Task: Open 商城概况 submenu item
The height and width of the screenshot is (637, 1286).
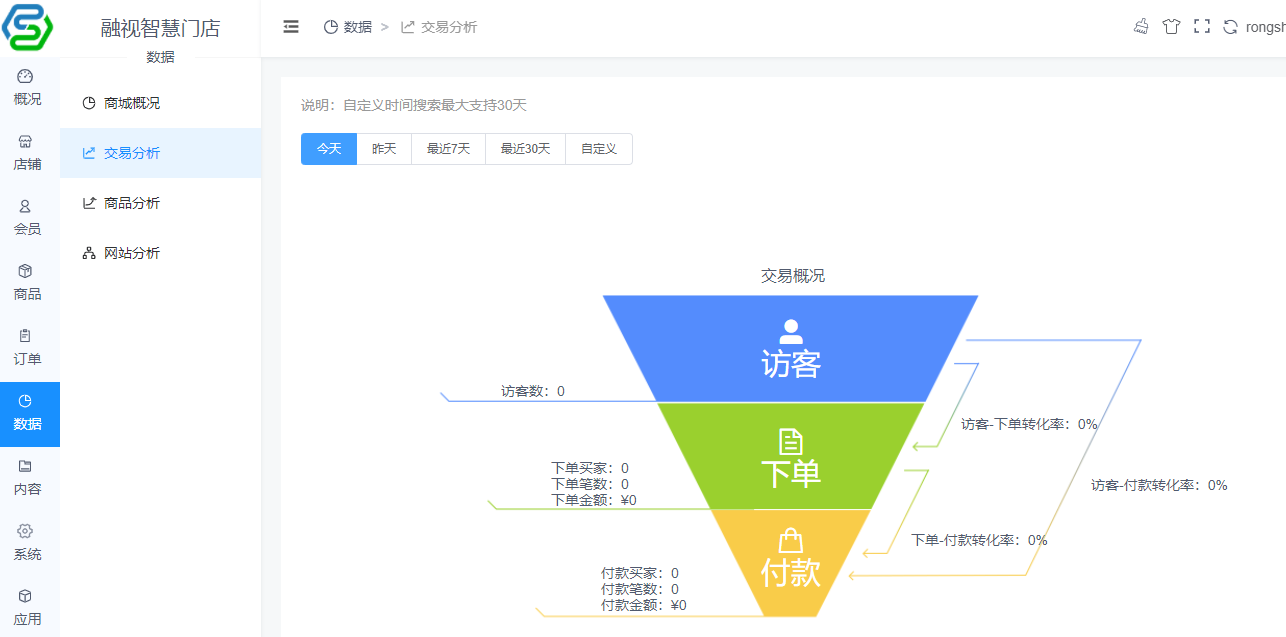Action: (x=160, y=103)
